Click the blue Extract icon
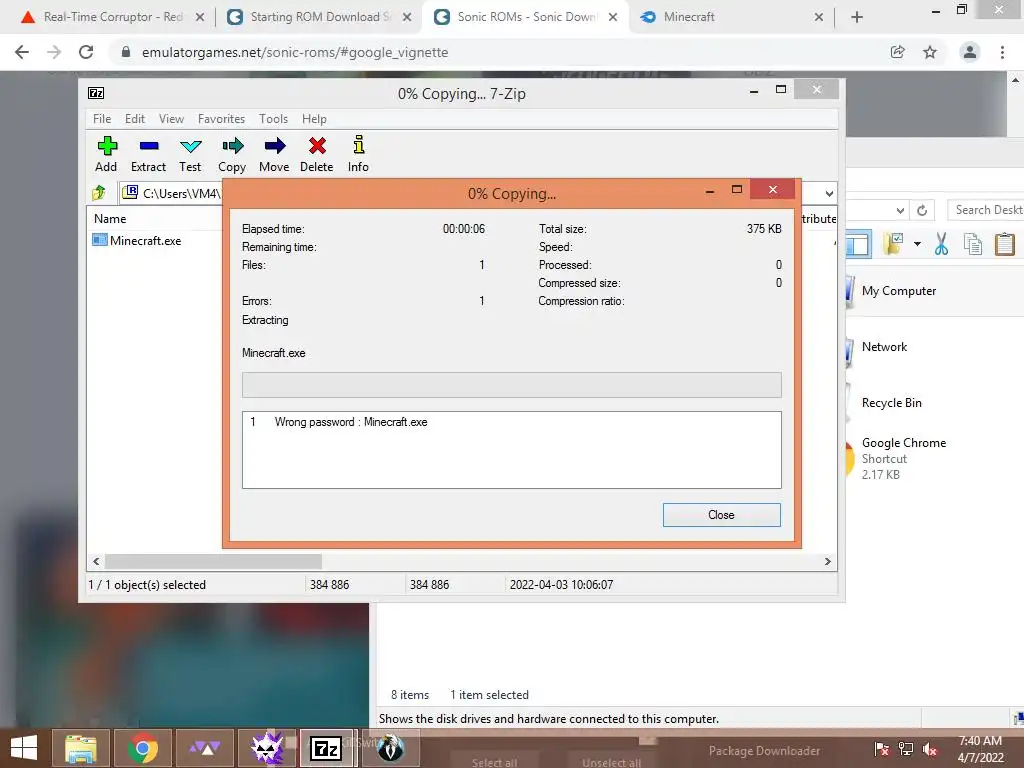This screenshot has width=1024, height=768. [149, 146]
